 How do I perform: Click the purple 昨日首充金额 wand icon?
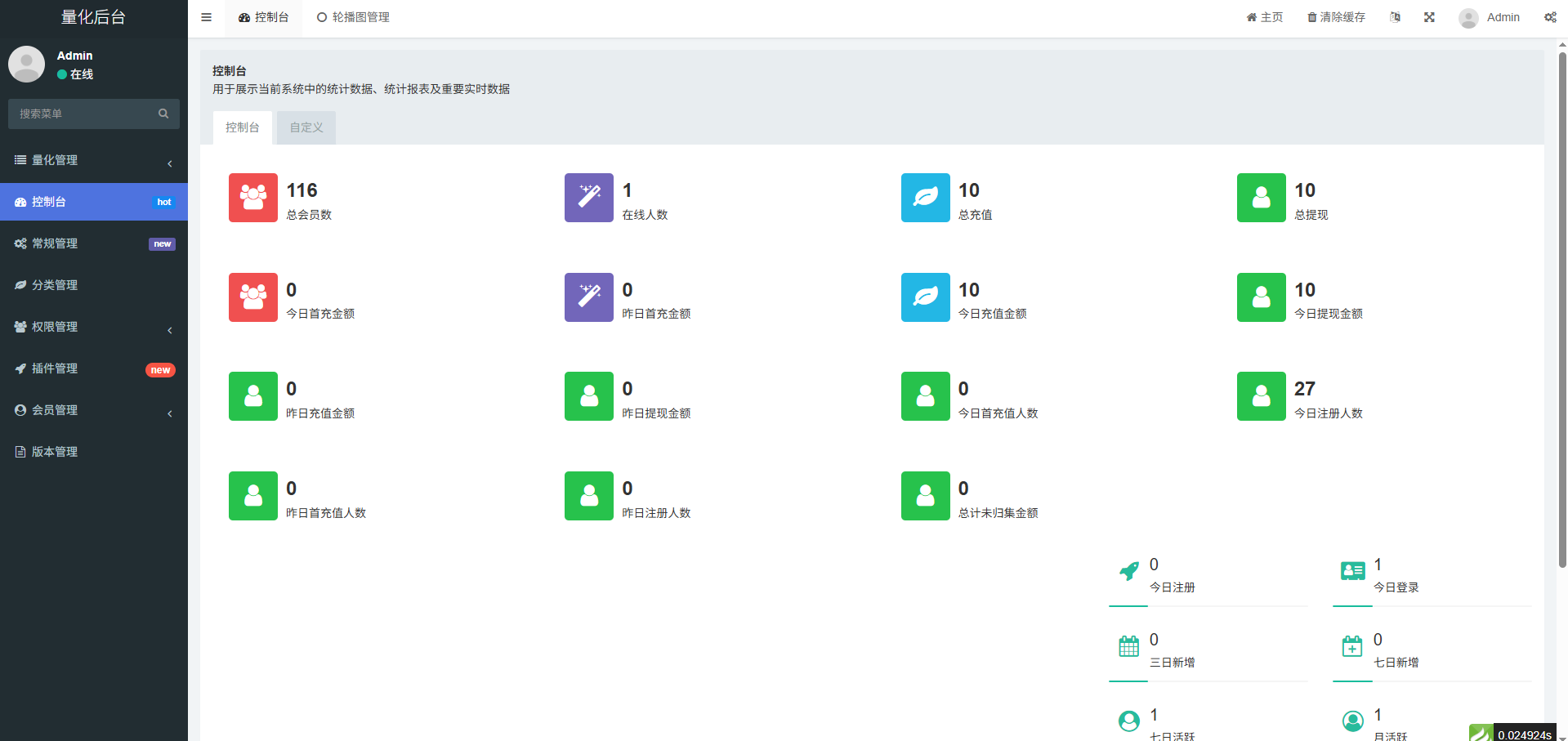[x=589, y=297]
